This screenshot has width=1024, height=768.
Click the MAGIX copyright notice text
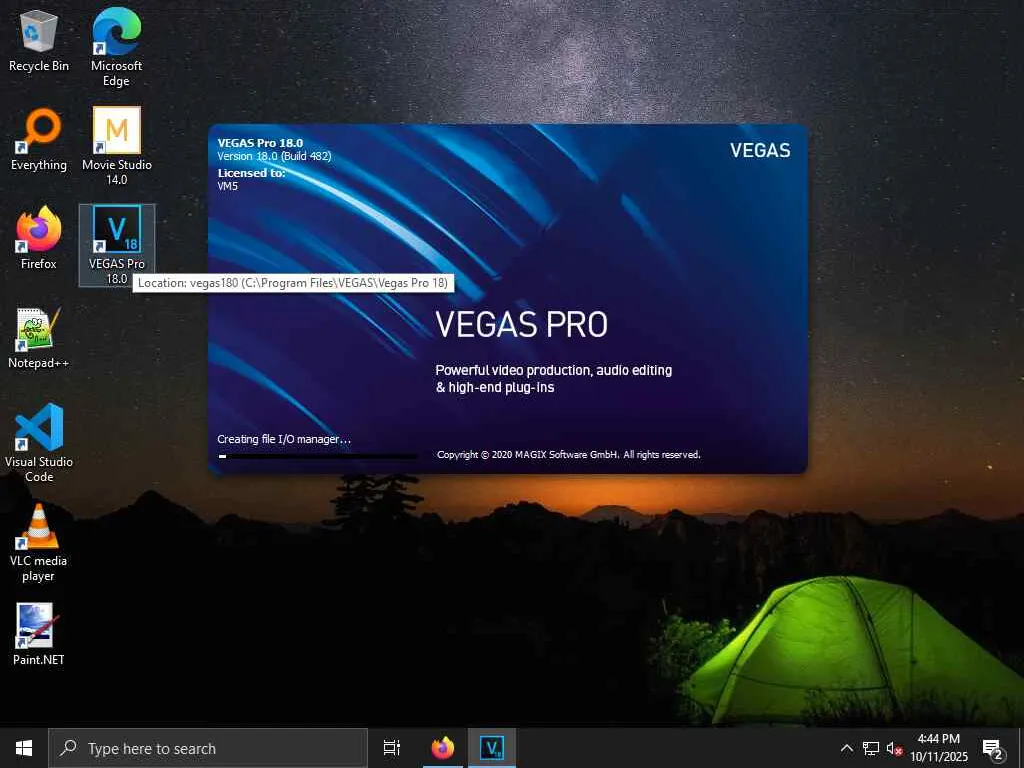569,455
